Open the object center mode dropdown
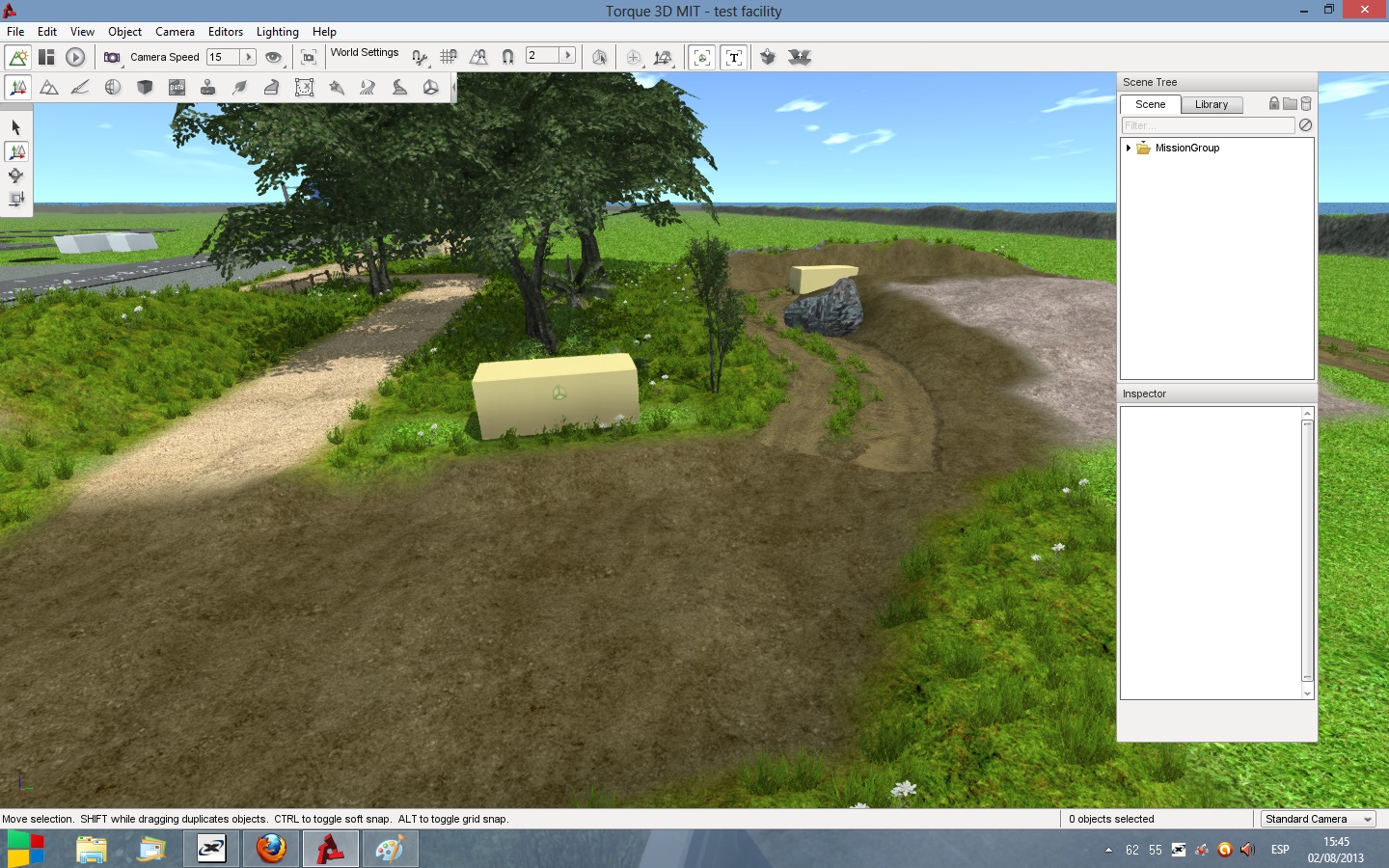This screenshot has height=868, width=1389. pyautogui.click(x=634, y=57)
